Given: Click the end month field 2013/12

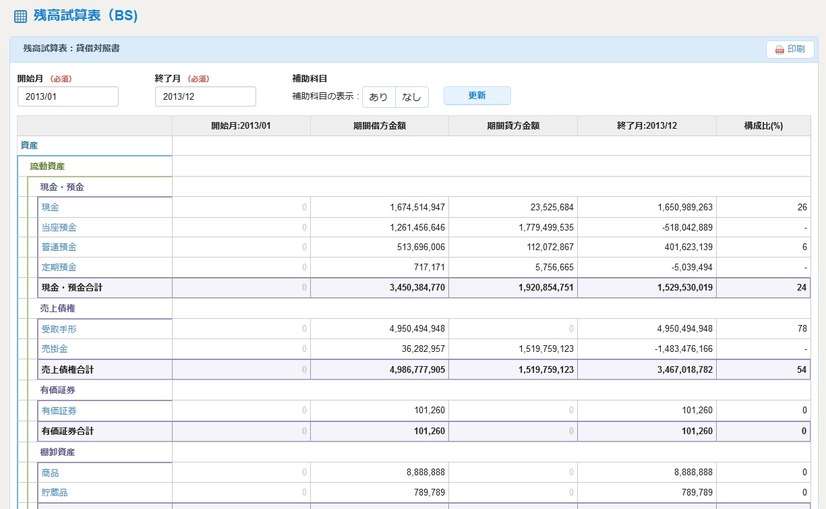Looking at the screenshot, I should (x=205, y=97).
